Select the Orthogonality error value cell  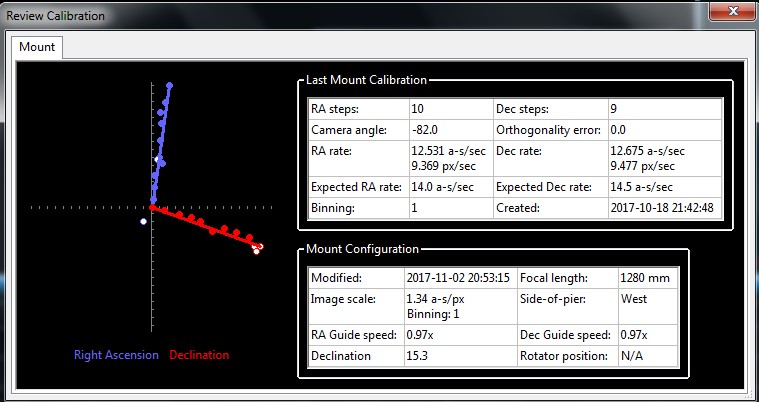664,130
